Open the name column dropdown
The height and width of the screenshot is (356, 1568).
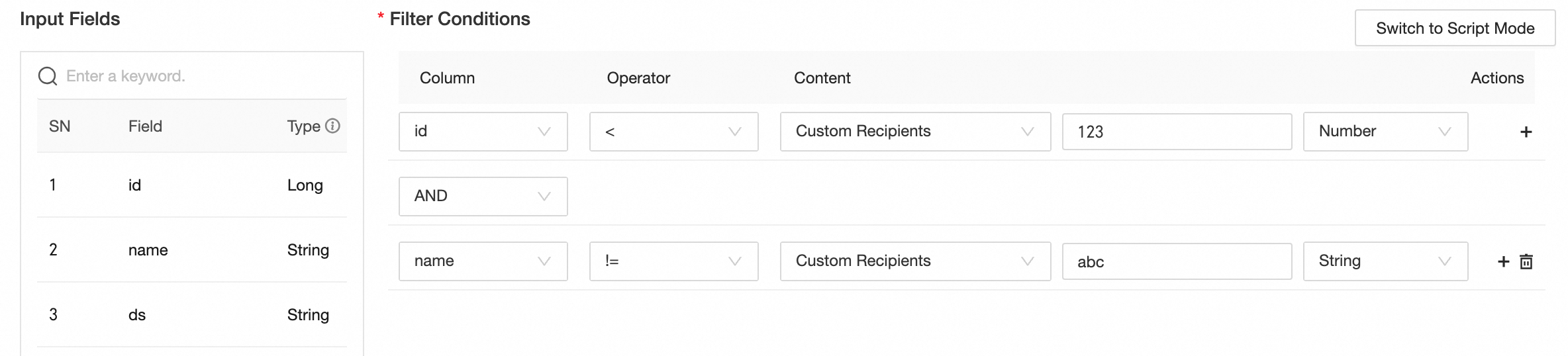pyautogui.click(x=483, y=261)
